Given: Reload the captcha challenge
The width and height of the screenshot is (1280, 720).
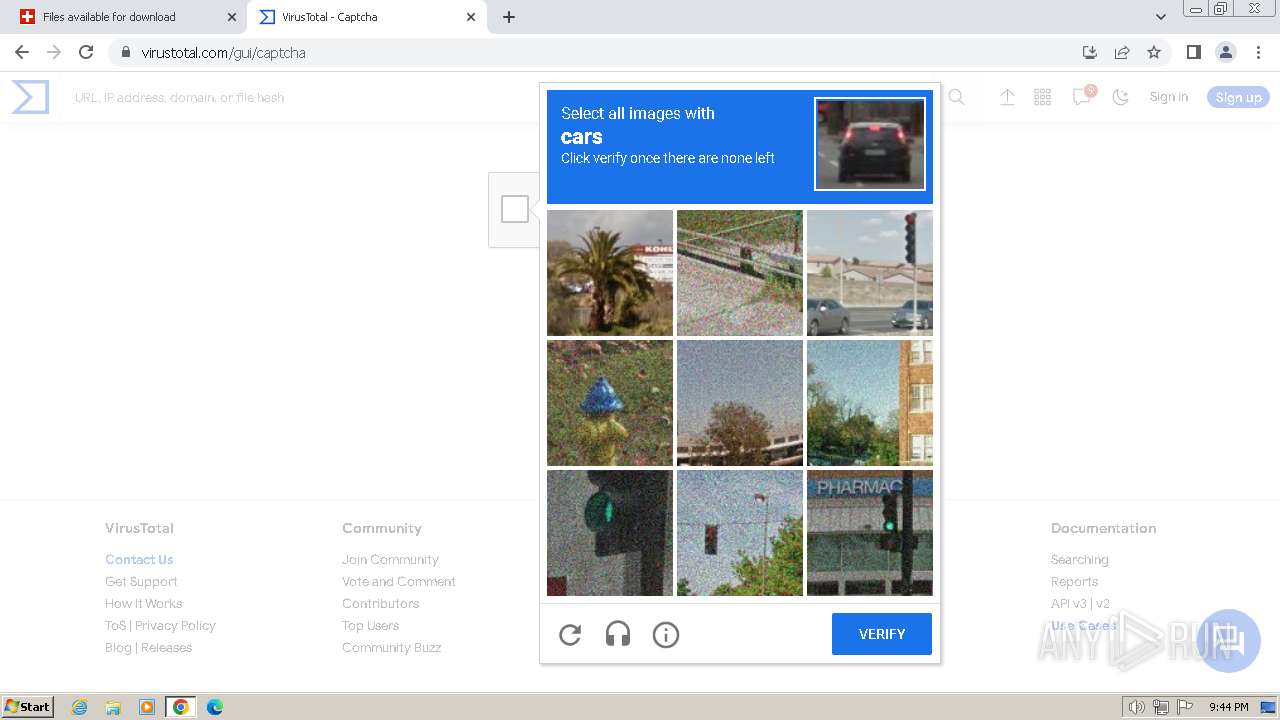Looking at the screenshot, I should pyautogui.click(x=570, y=634).
